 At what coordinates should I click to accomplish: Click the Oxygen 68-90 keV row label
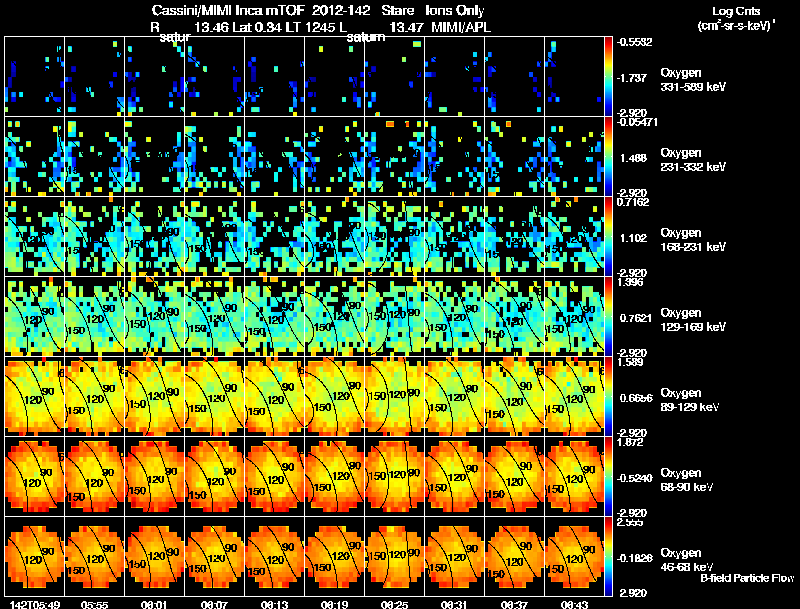(x=687, y=480)
